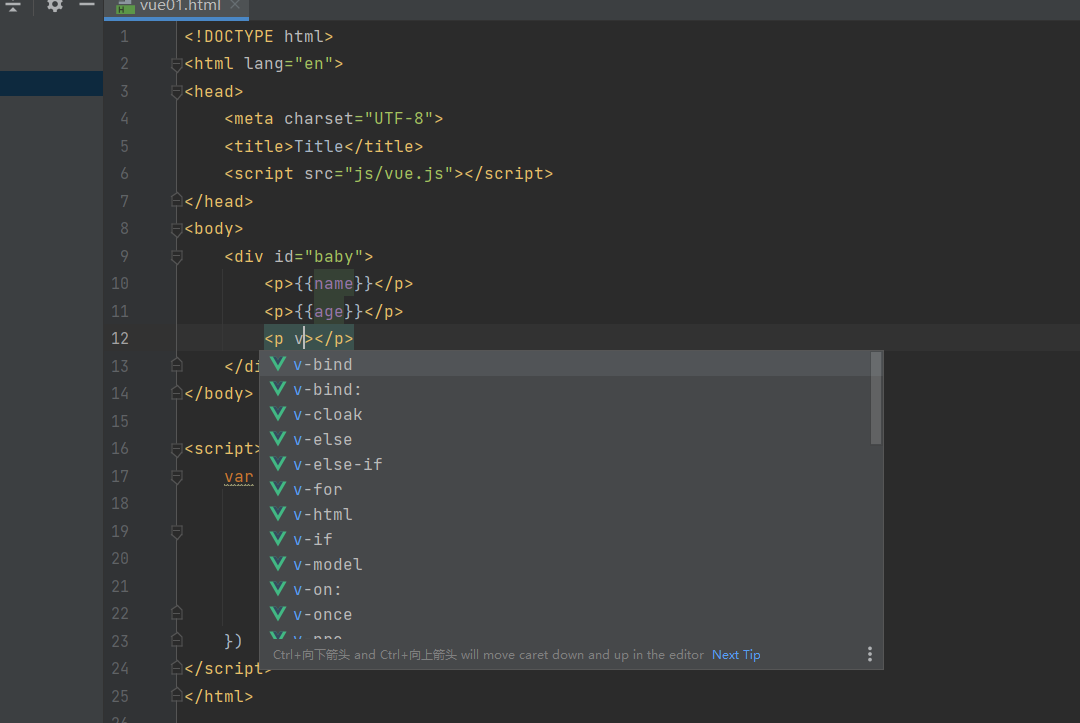Screen dimensions: 1080x723
Task: Click the lang="en" attribute on line 2
Action: click(289, 64)
